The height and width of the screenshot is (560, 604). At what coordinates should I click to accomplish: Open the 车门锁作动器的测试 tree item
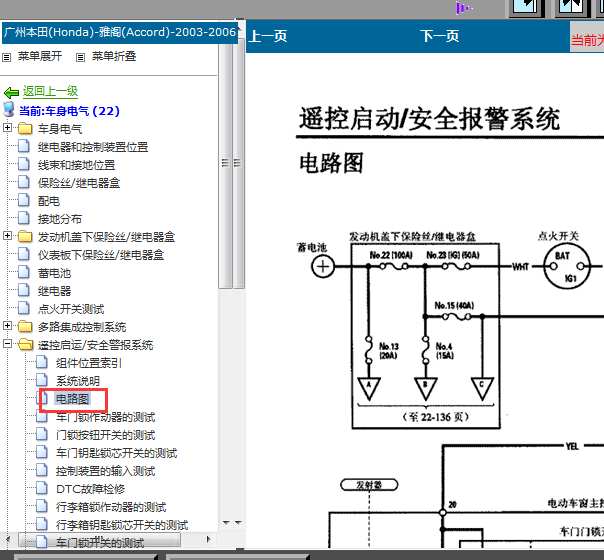(x=106, y=417)
